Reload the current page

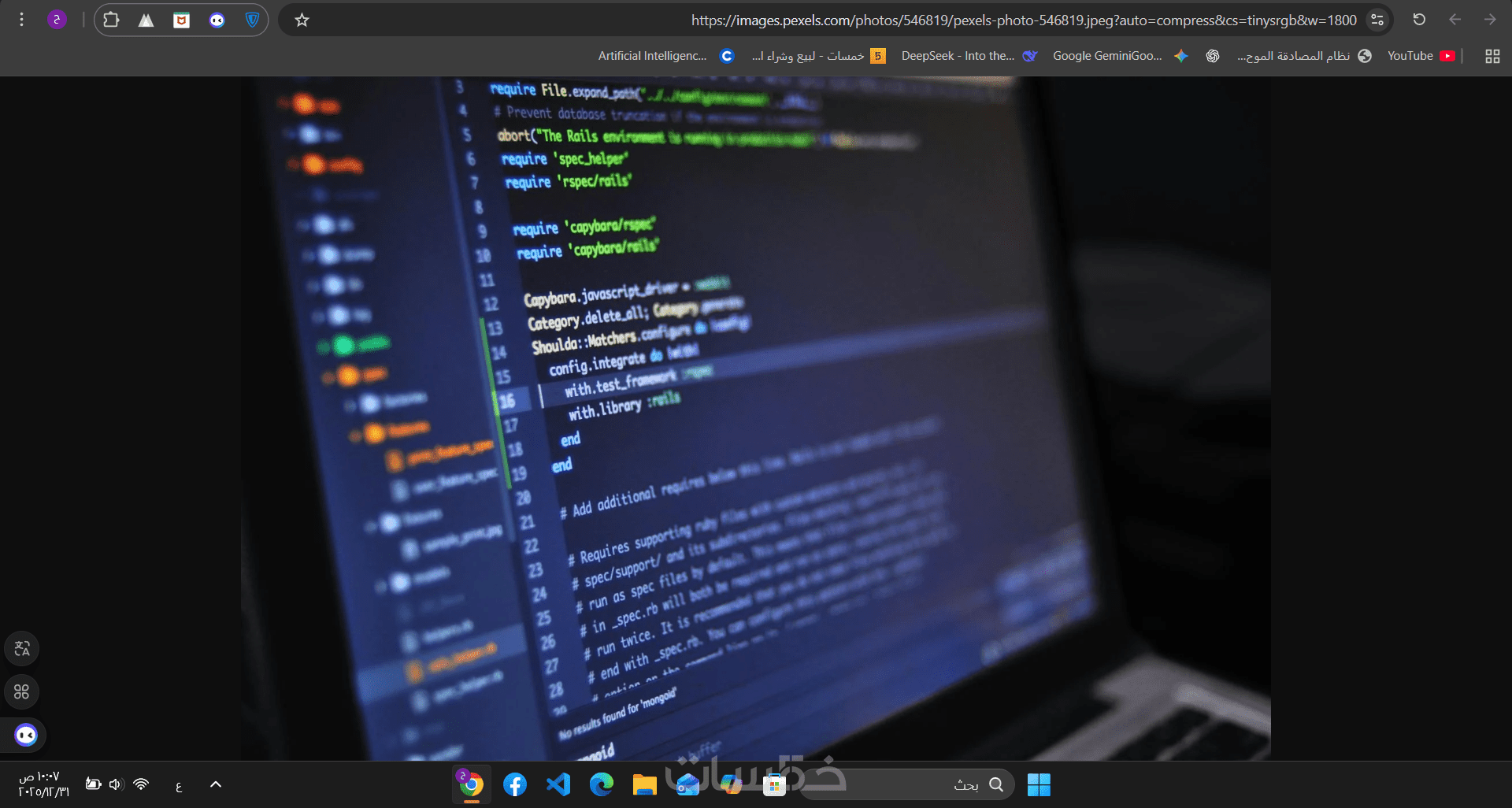[x=1419, y=20]
